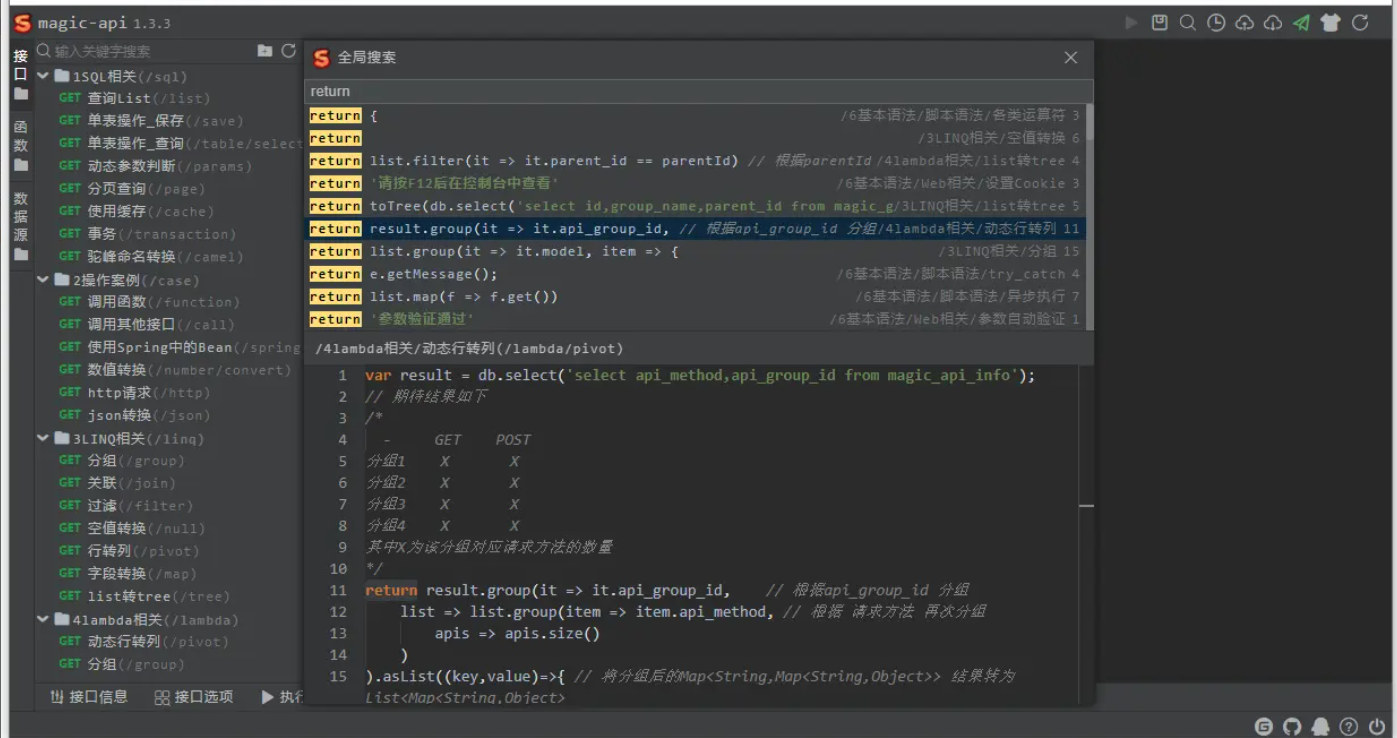
Task: Collapse the 4lambda相关 group
Action: pos(43,619)
